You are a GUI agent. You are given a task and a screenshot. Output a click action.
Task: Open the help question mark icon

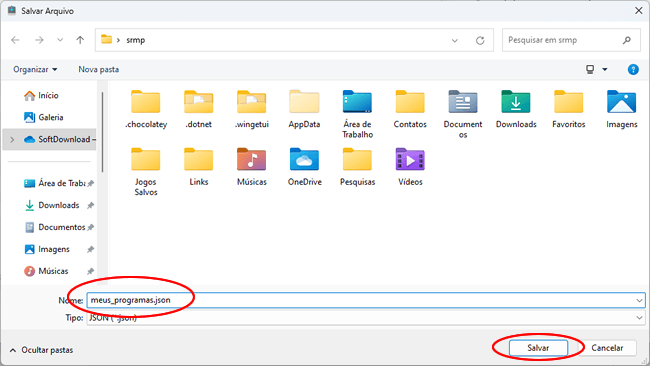pyautogui.click(x=633, y=70)
